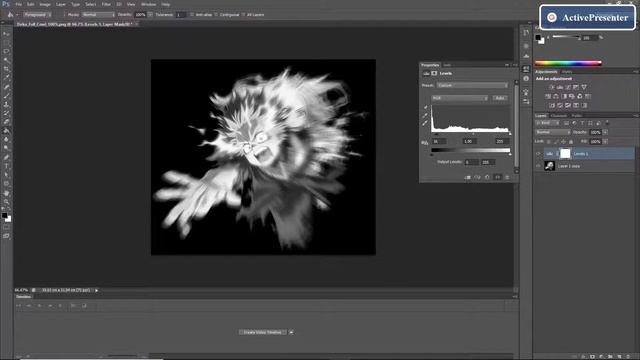The width and height of the screenshot is (640, 360).
Task: Add a Hue/Saturation adjustment
Action: tap(548, 96)
